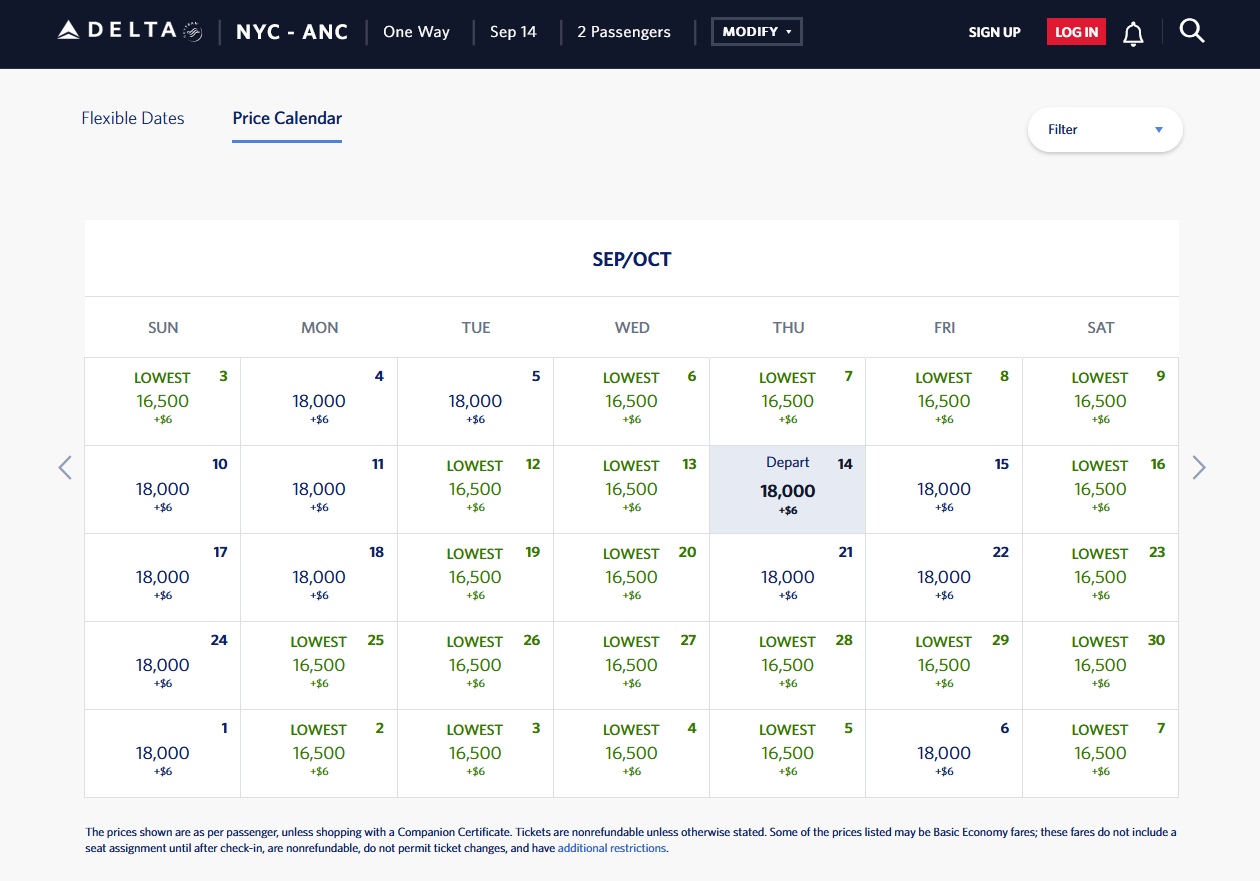Click the selected Depart 14 cell

point(788,490)
